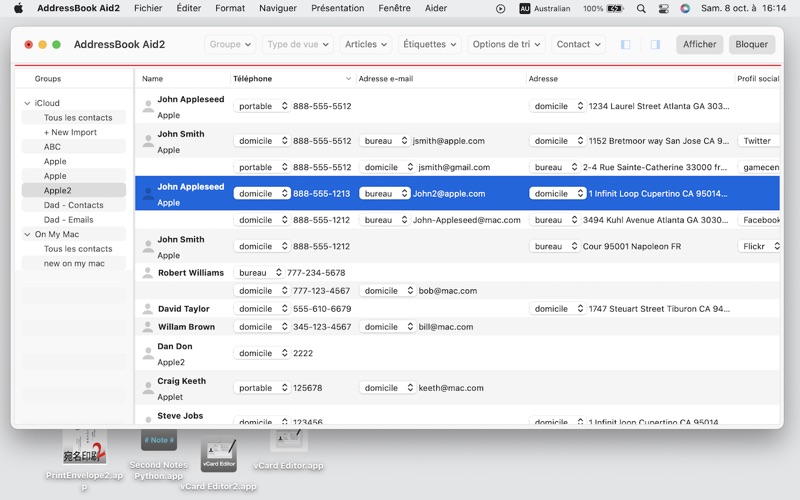The image size is (800, 500).
Task: Collapse the On My Mac group tree
Action: pos(27,234)
